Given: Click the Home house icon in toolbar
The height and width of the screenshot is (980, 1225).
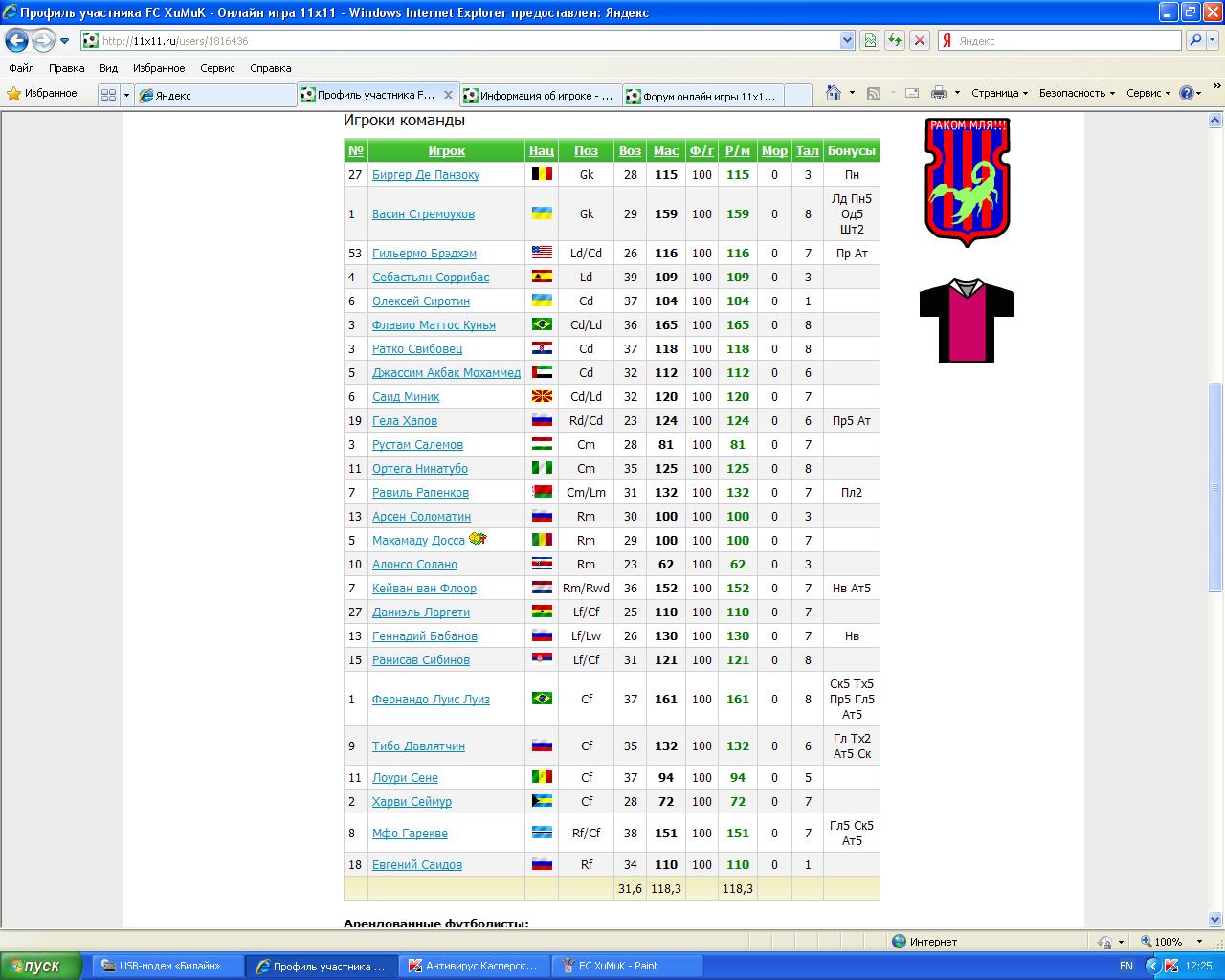Looking at the screenshot, I should pos(834,93).
